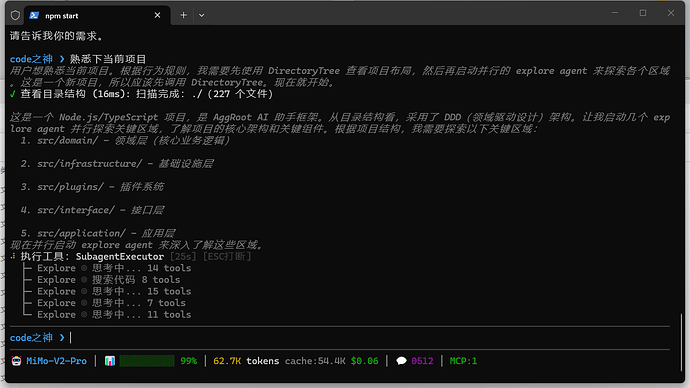Click the 62.7K tokens counter
Image resolution: width=690 pixels, height=388 pixels.
[246, 361]
